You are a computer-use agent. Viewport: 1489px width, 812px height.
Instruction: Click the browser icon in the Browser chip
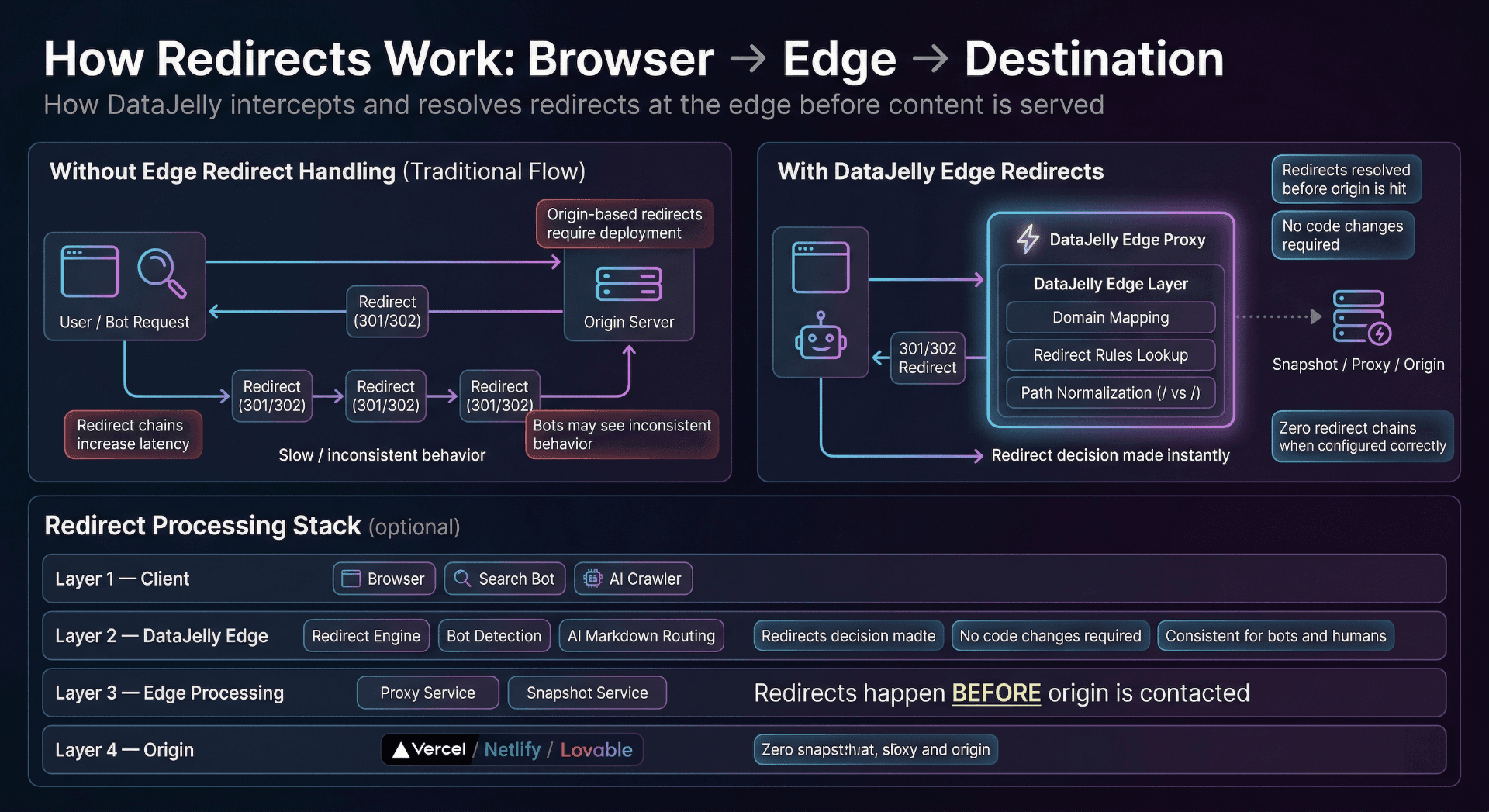click(351, 579)
